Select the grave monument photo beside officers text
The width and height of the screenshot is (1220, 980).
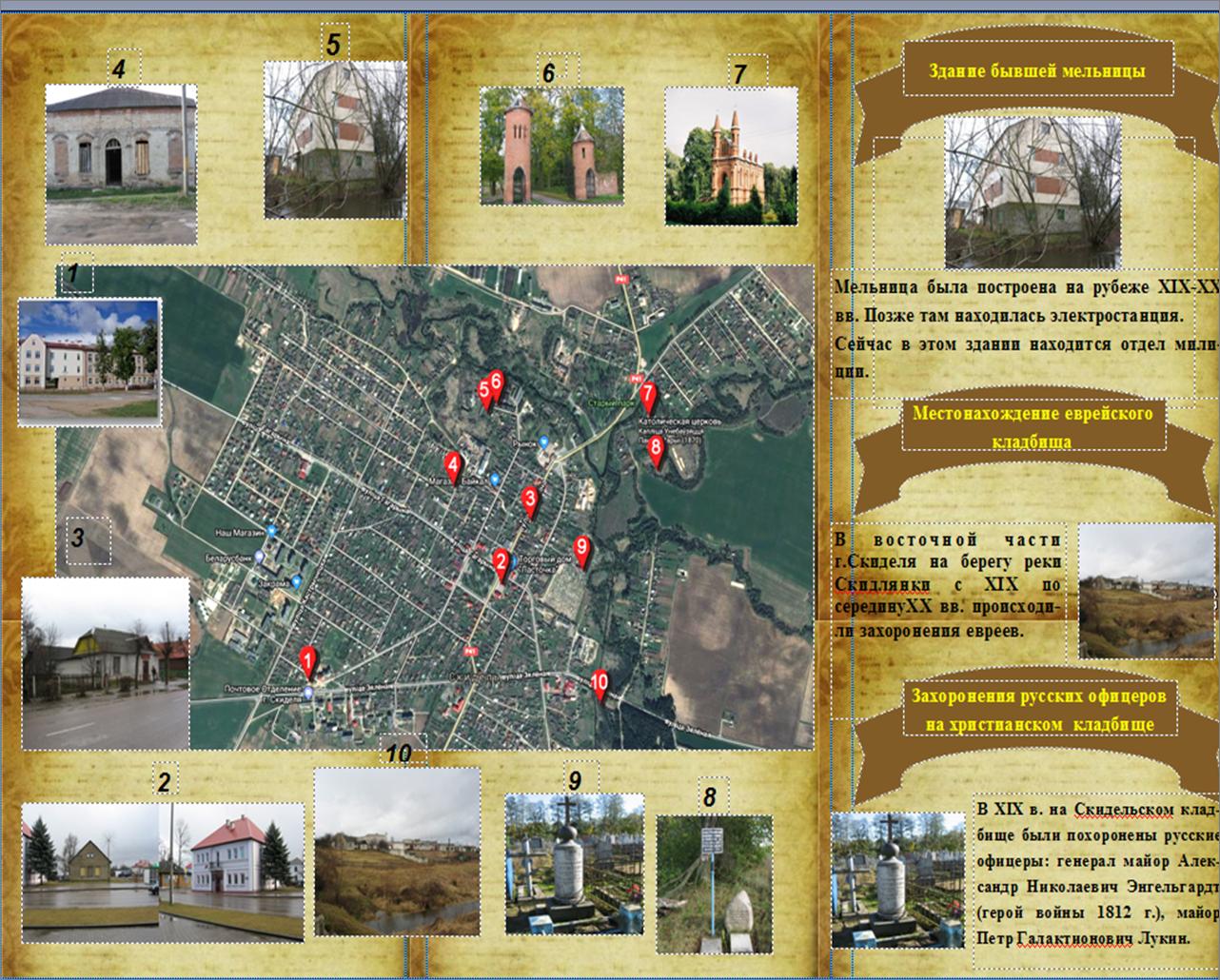[897, 880]
